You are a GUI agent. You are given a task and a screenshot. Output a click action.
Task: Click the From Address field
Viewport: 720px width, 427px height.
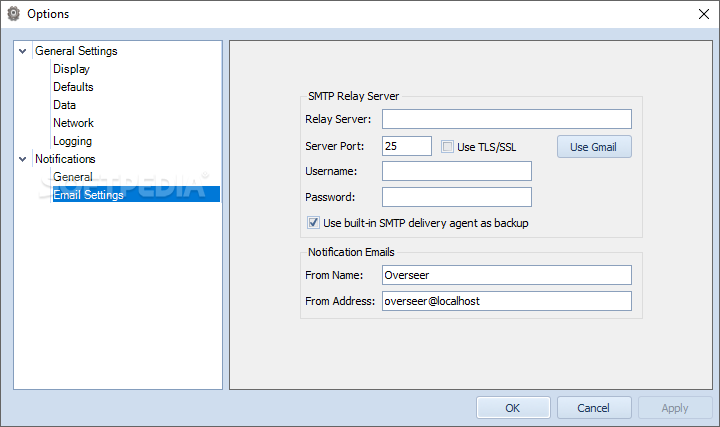pos(507,301)
